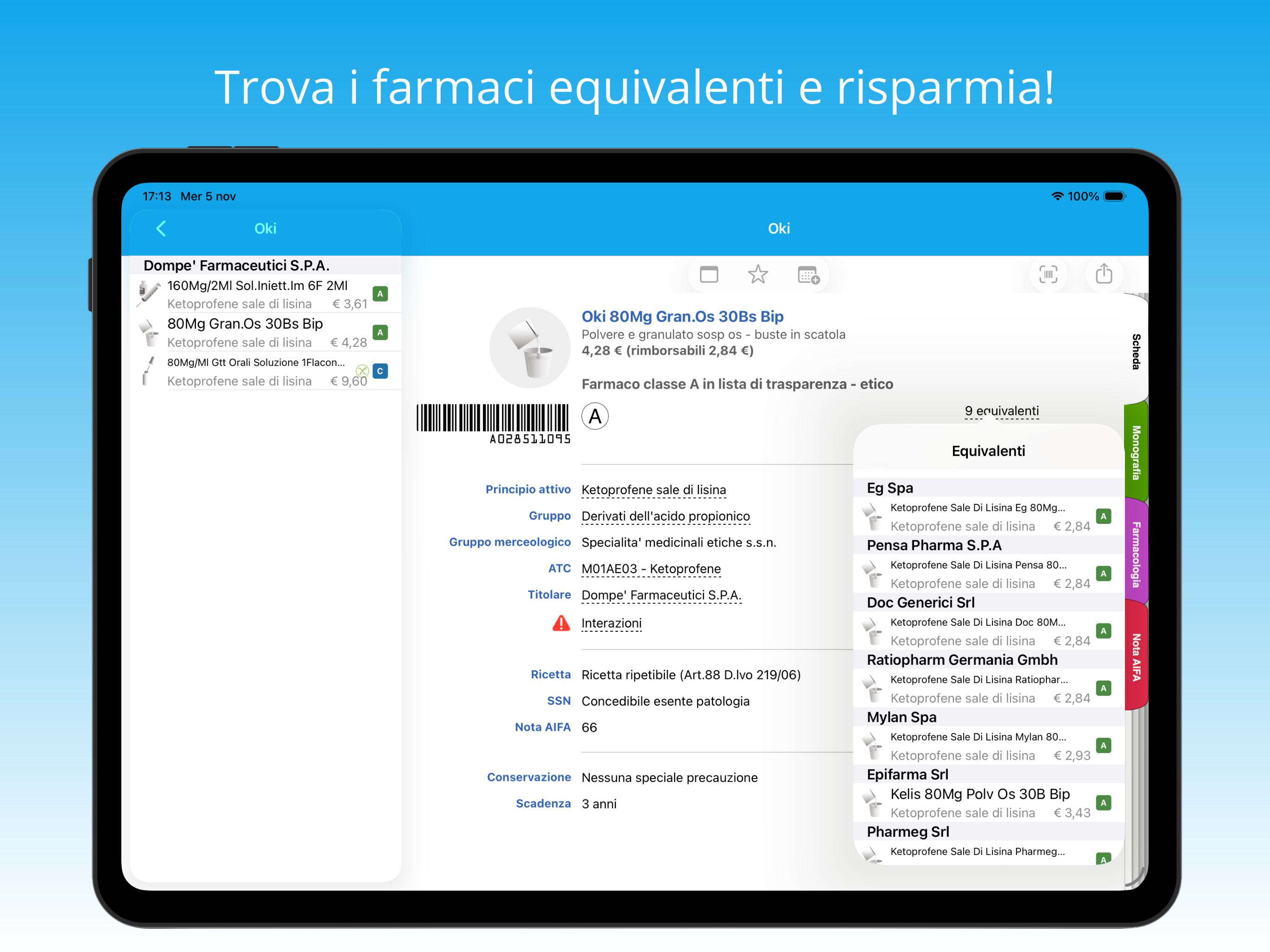The height and width of the screenshot is (952, 1270).
Task: Click the Eg Spa section header
Action: point(988,488)
